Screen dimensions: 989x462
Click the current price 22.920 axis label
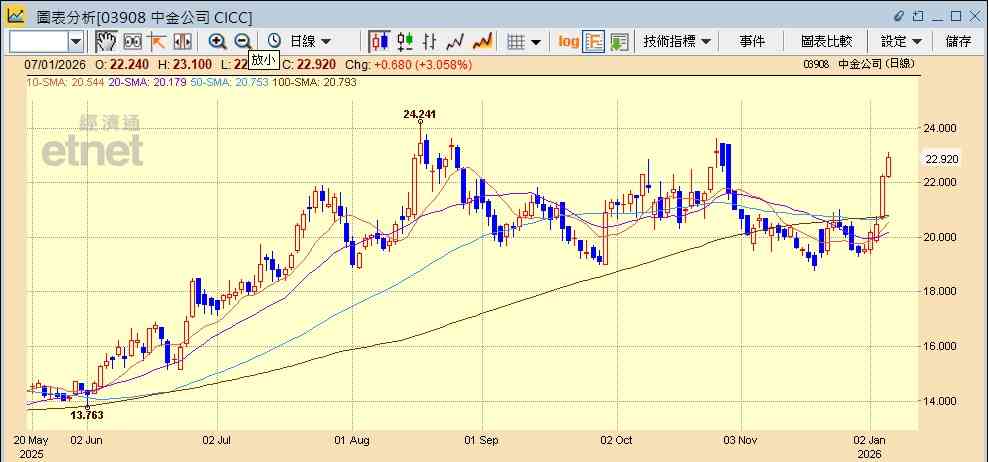click(942, 159)
